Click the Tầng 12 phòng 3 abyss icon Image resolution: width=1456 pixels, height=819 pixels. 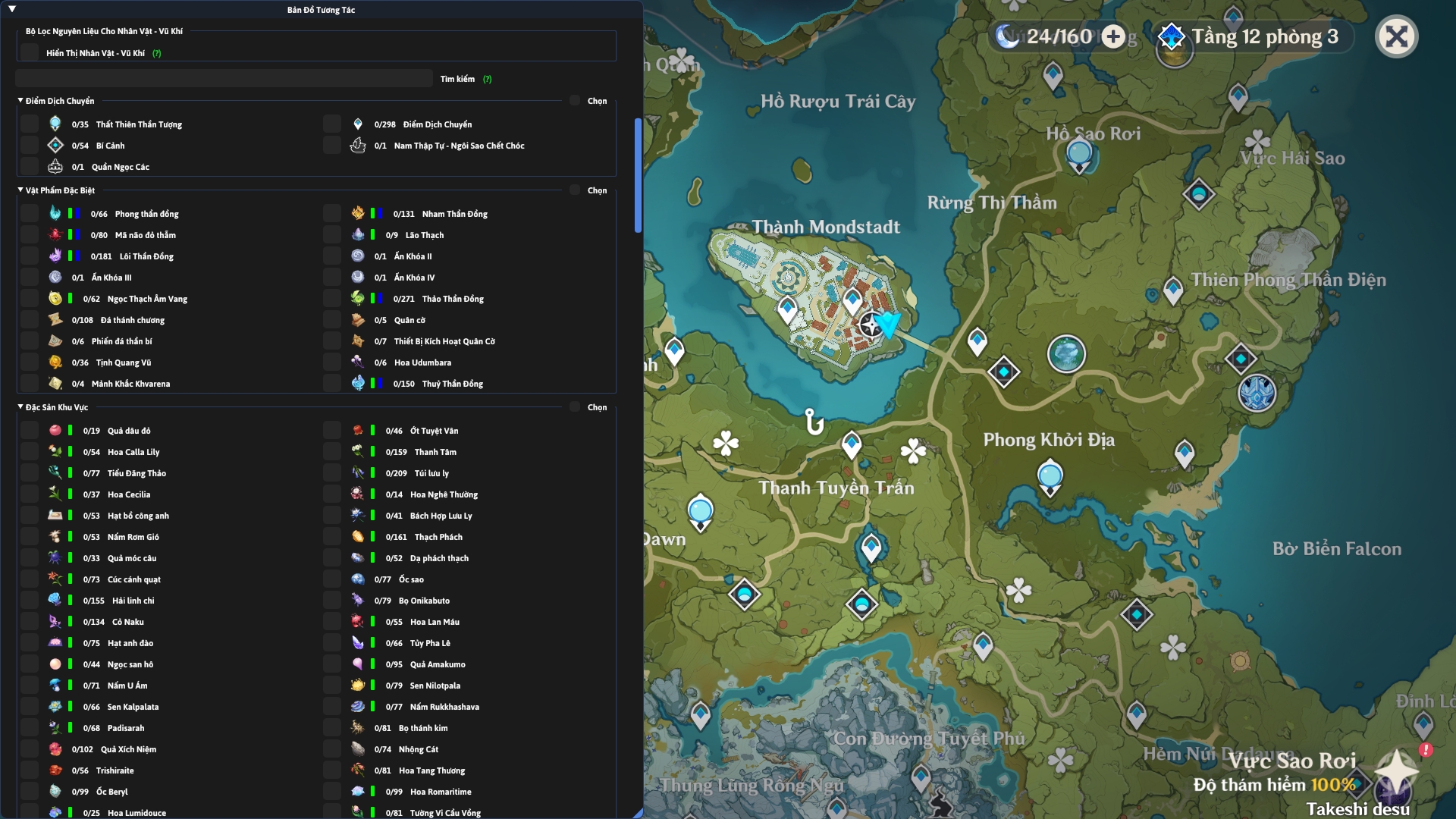(1172, 36)
